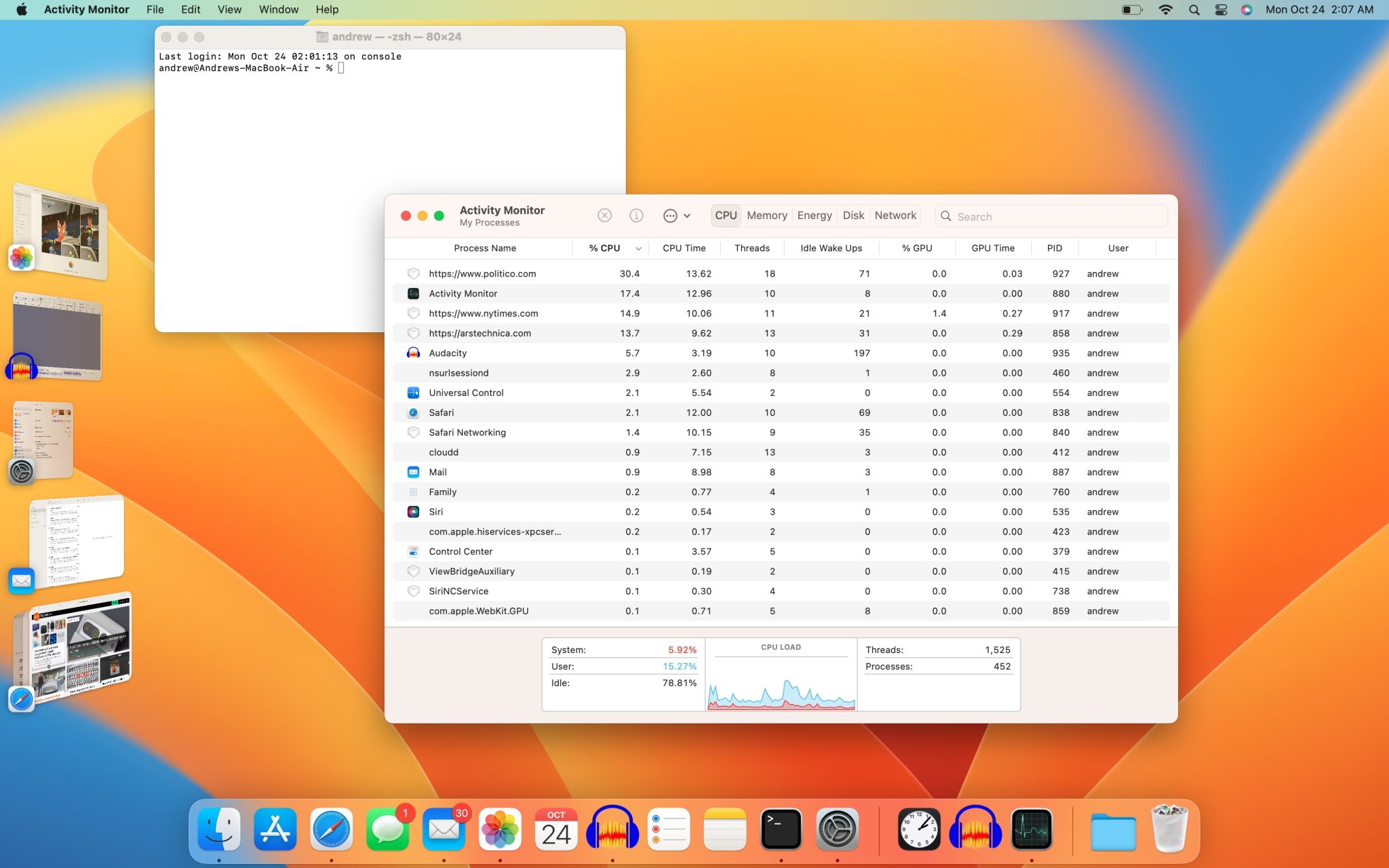
Task: Open the App Store from the Dock
Action: [275, 829]
